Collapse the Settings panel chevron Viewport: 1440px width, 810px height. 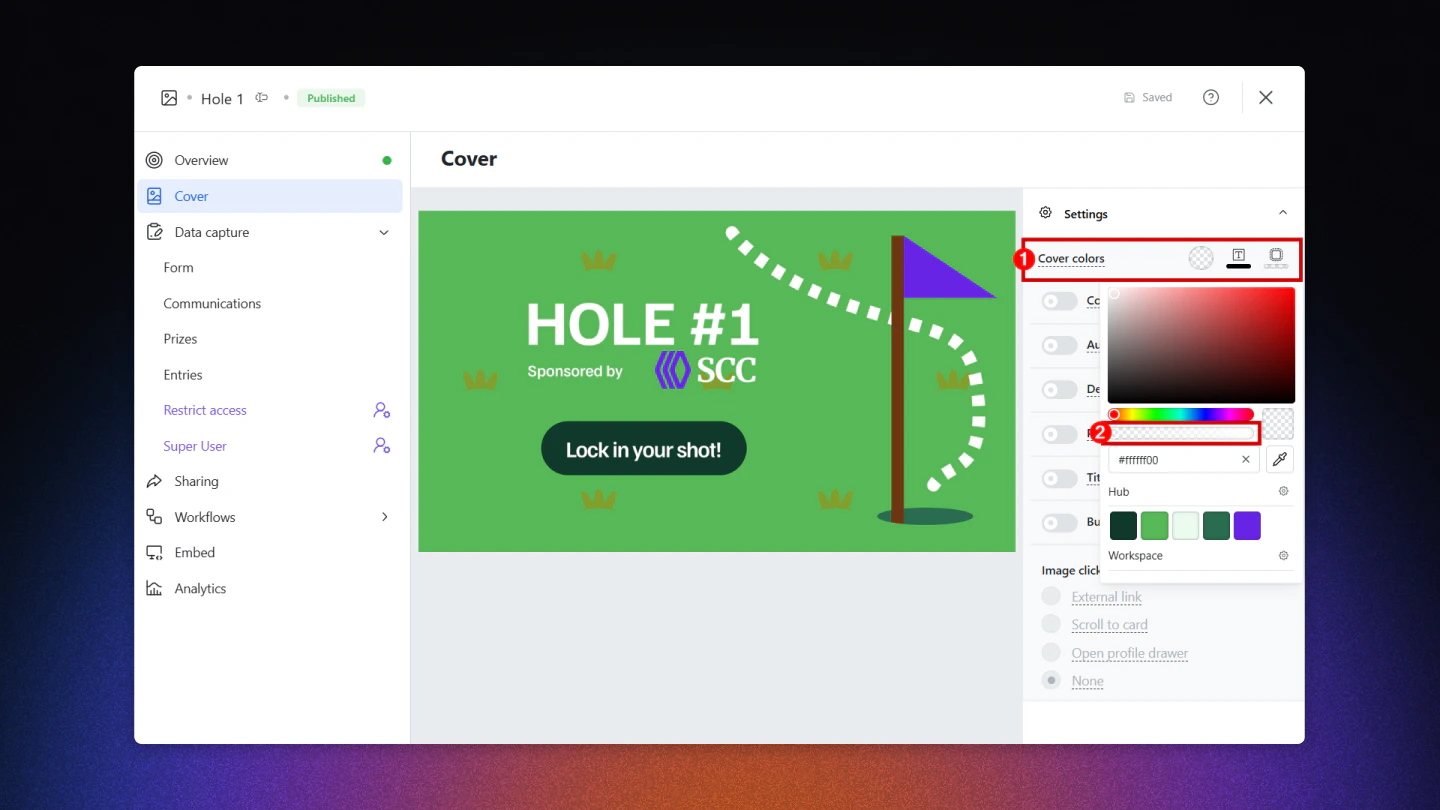[1283, 213]
